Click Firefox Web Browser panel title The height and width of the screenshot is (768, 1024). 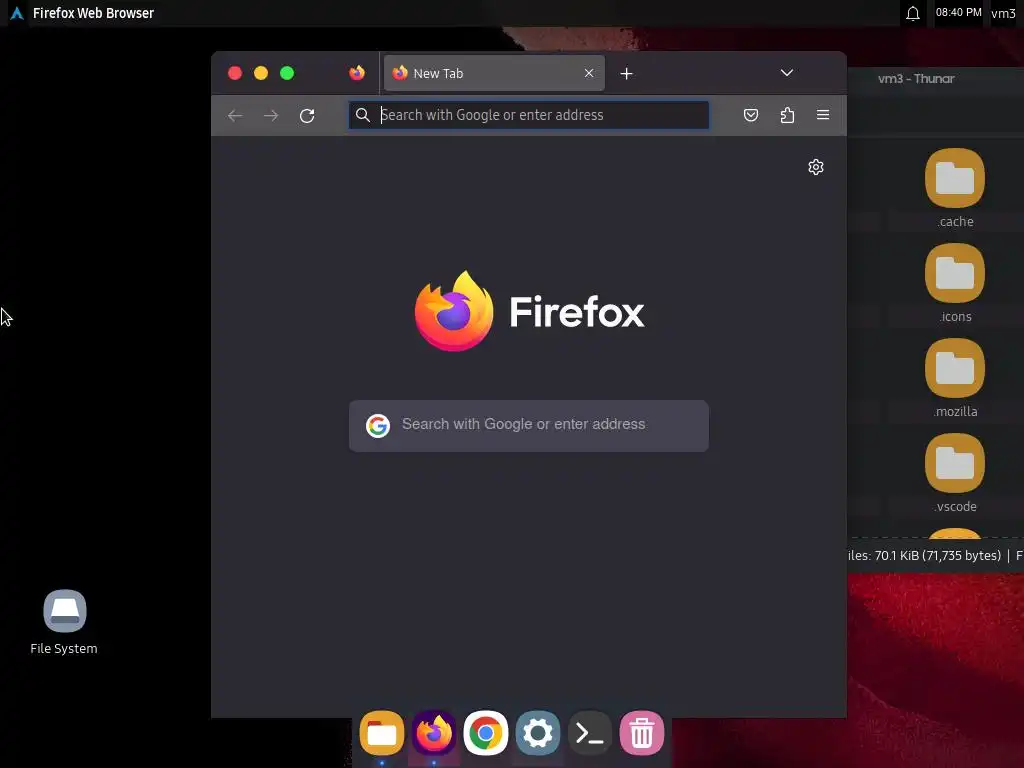pyautogui.click(x=93, y=13)
